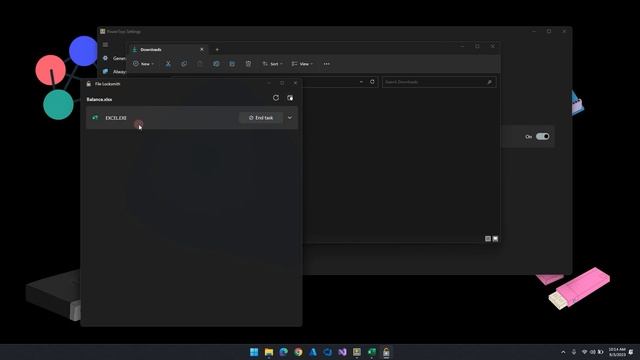The image size is (640, 360).
Task: Click the Share icon in File Explorer toolbar
Action: 232,64
